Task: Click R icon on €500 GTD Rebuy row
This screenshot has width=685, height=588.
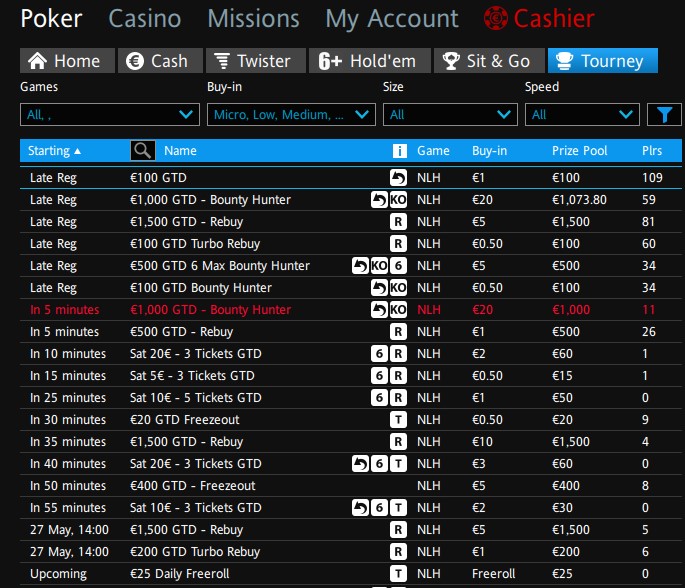Action: pos(398,332)
